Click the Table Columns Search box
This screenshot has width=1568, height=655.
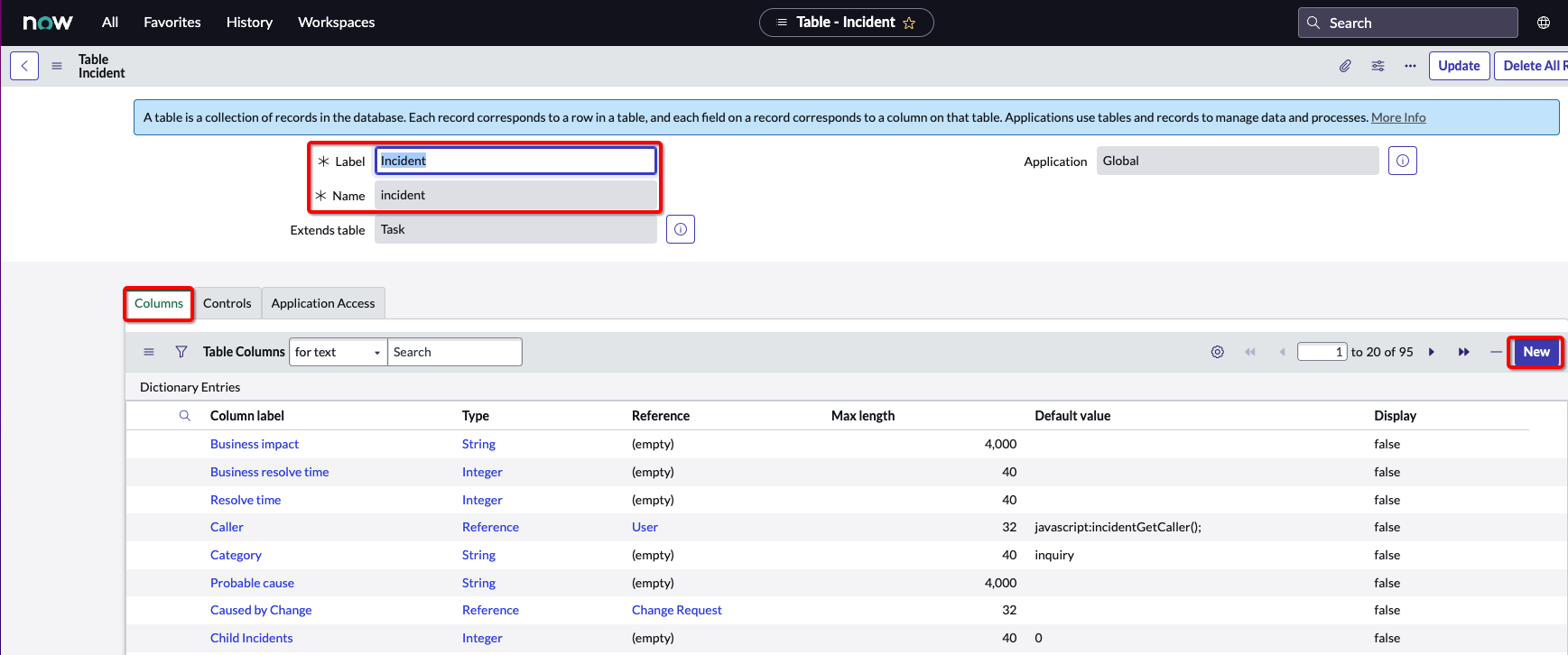click(455, 352)
